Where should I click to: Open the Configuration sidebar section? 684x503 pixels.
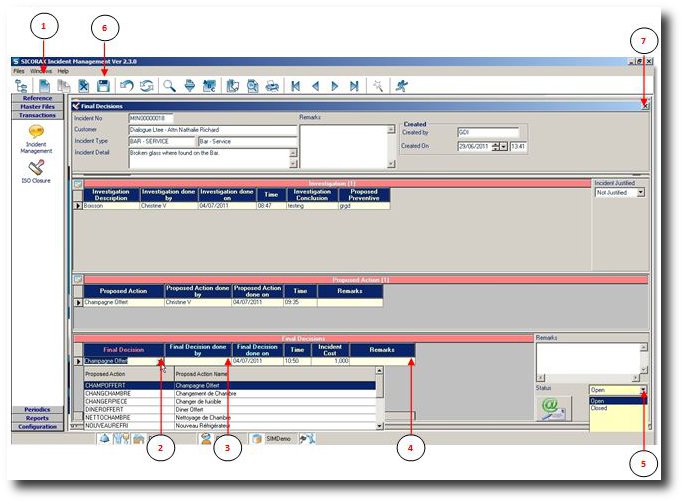38,426
